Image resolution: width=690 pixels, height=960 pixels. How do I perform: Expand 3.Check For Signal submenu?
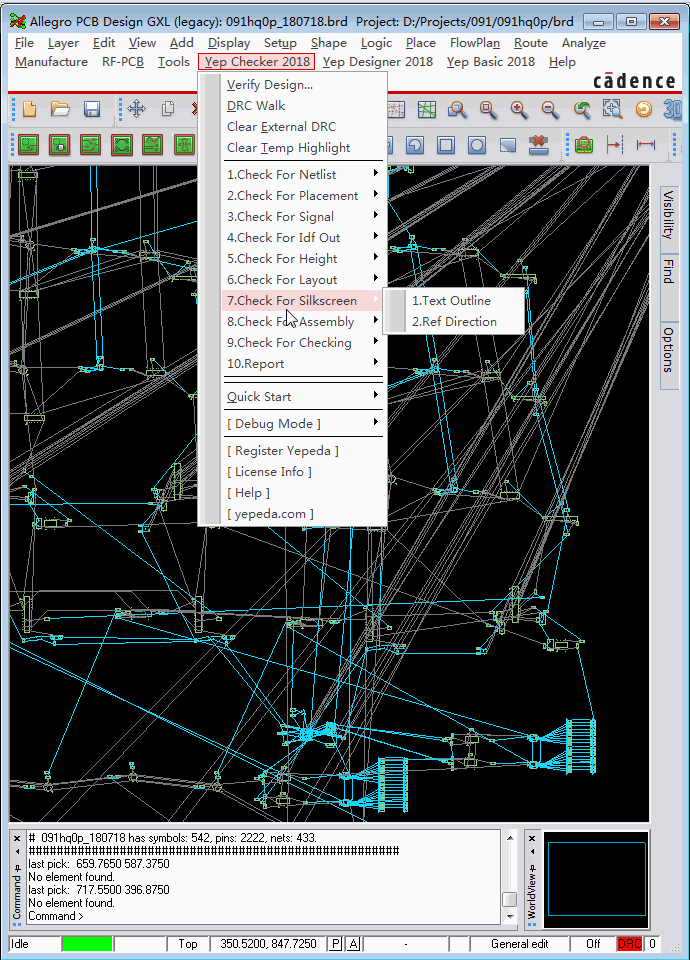tap(303, 216)
